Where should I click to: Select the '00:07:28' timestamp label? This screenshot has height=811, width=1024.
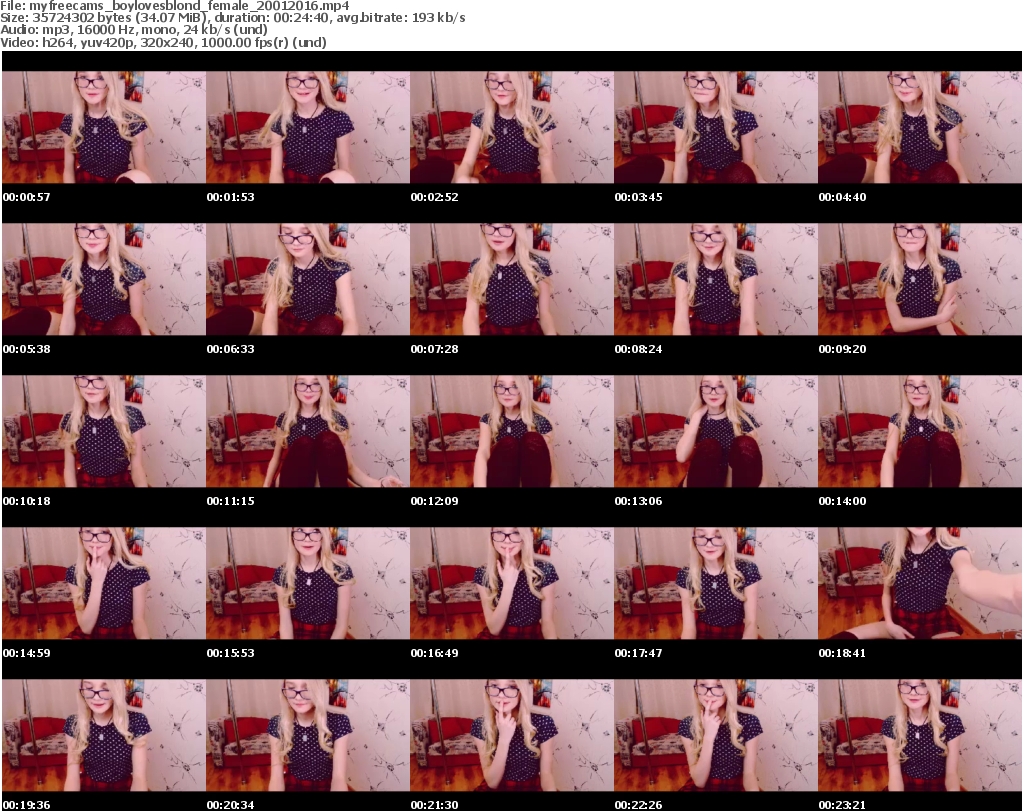(x=434, y=349)
